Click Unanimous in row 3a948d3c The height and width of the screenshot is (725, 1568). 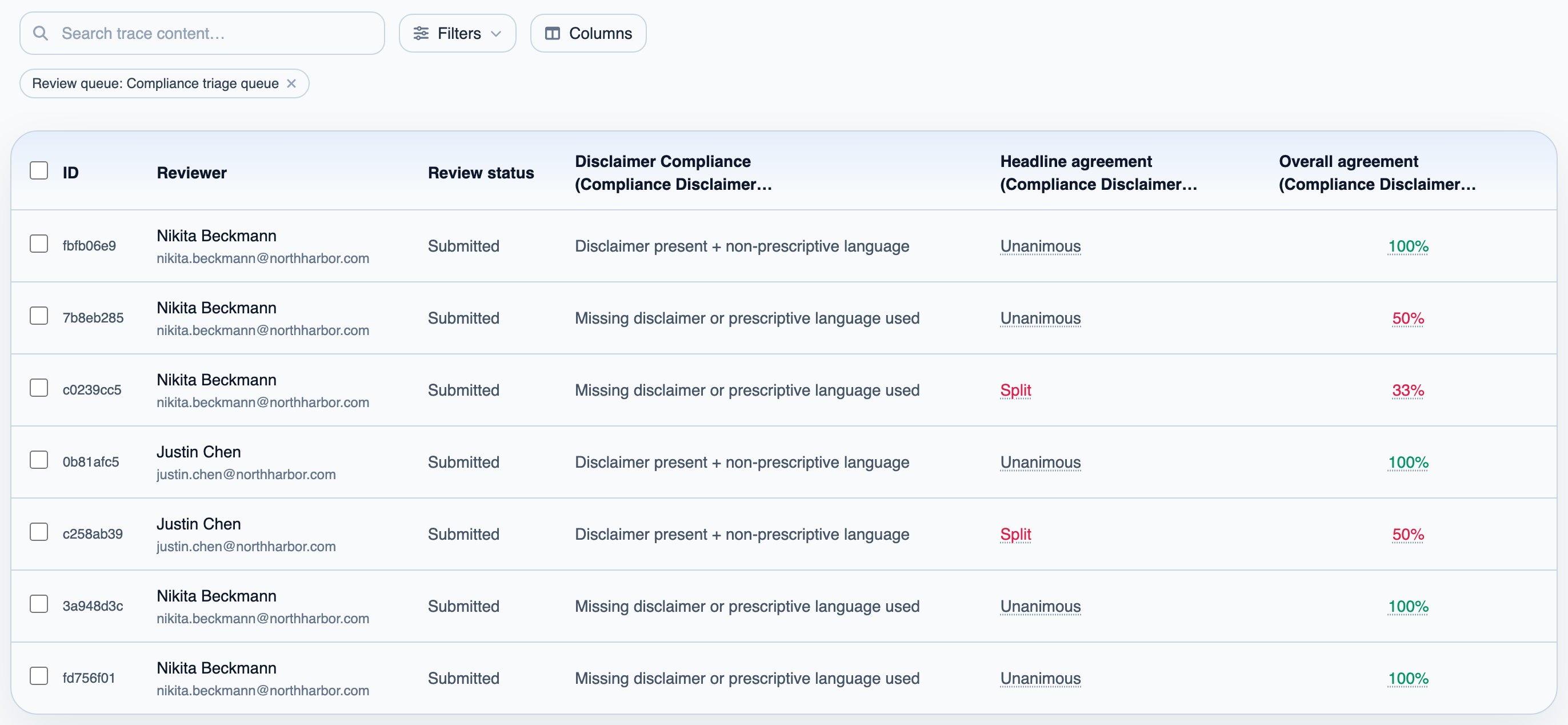pos(1040,606)
